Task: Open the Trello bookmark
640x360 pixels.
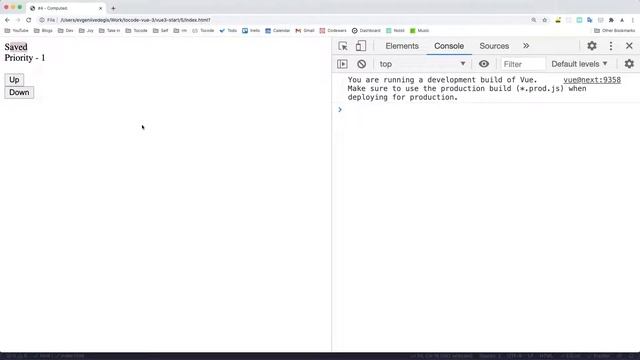Action: [251, 31]
